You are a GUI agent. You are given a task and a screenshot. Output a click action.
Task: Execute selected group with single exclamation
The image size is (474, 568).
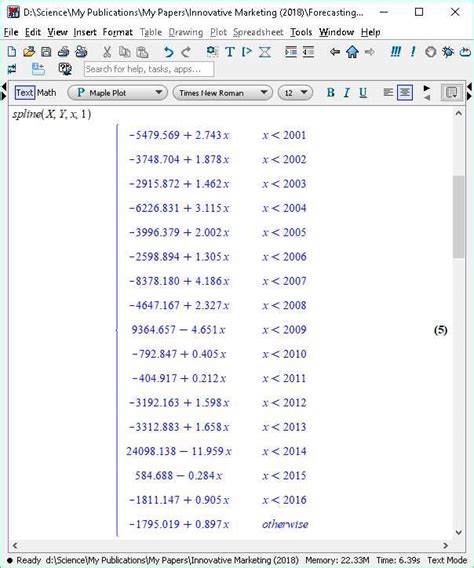[x=413, y=52]
